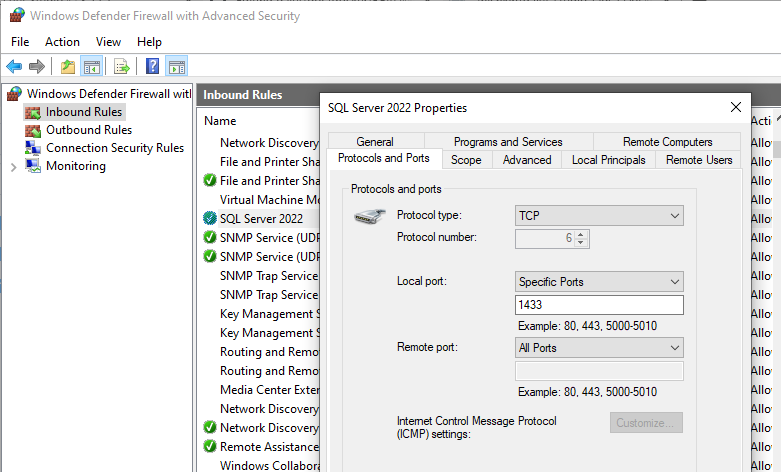Viewport: 781px width, 472px height.
Task: Select Monitoring in the tree
Action: click(76, 166)
